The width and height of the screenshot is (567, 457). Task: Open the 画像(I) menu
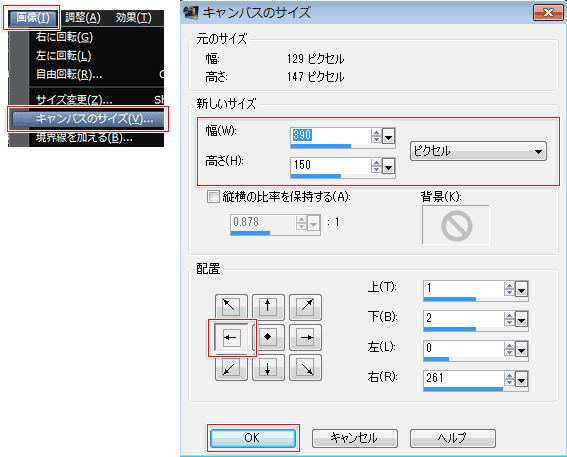point(32,17)
